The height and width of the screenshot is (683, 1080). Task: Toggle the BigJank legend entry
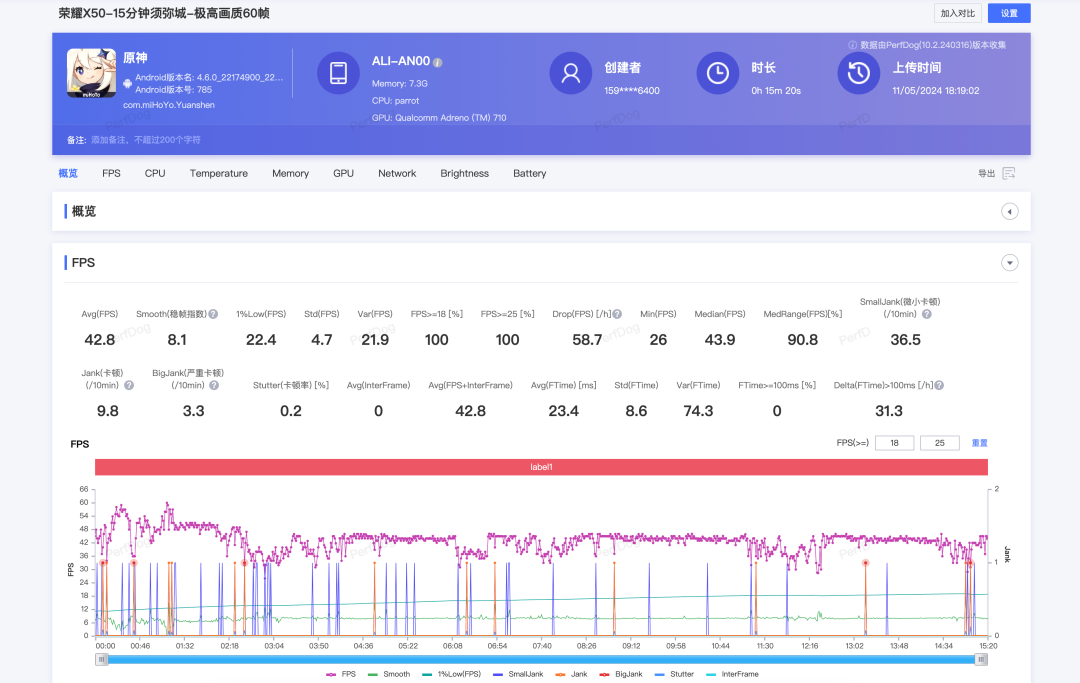click(624, 674)
